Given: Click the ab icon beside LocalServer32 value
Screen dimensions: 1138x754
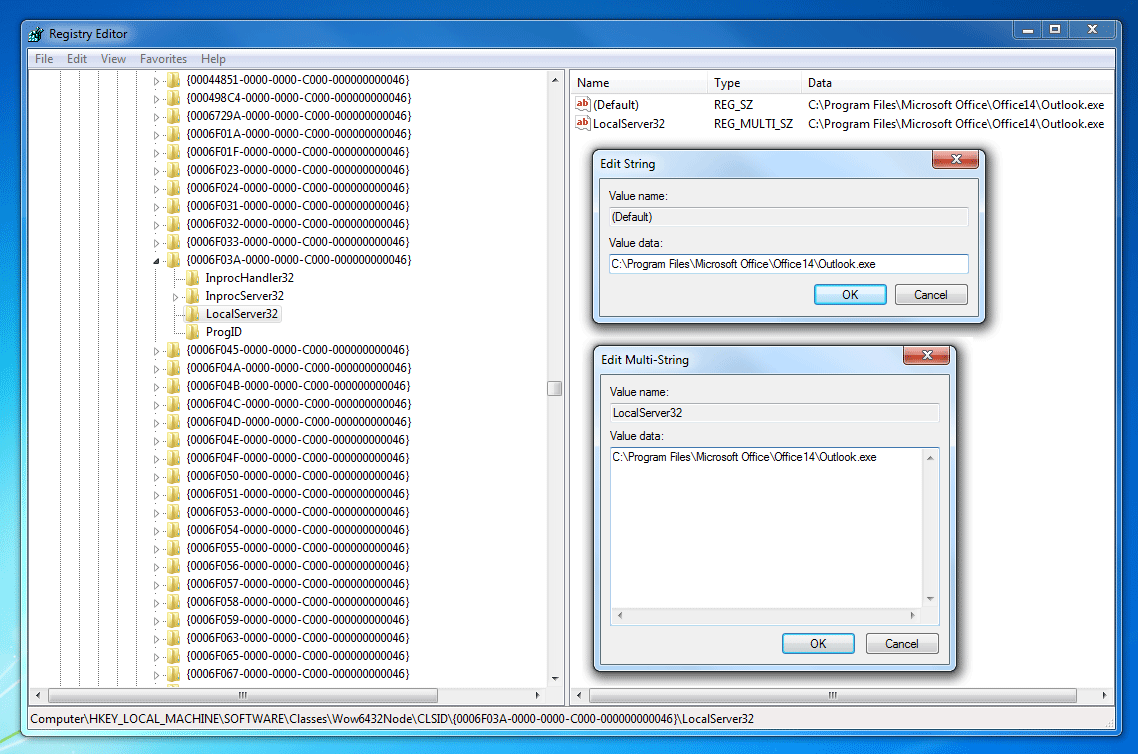Looking at the screenshot, I should (x=582, y=123).
